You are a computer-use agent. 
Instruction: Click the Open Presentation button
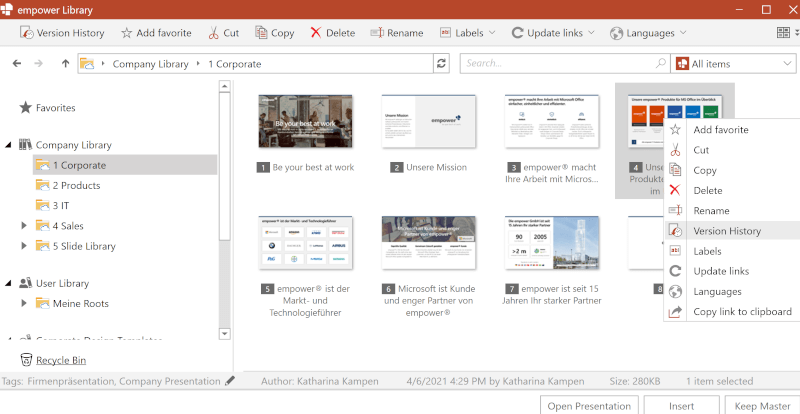[589, 405]
